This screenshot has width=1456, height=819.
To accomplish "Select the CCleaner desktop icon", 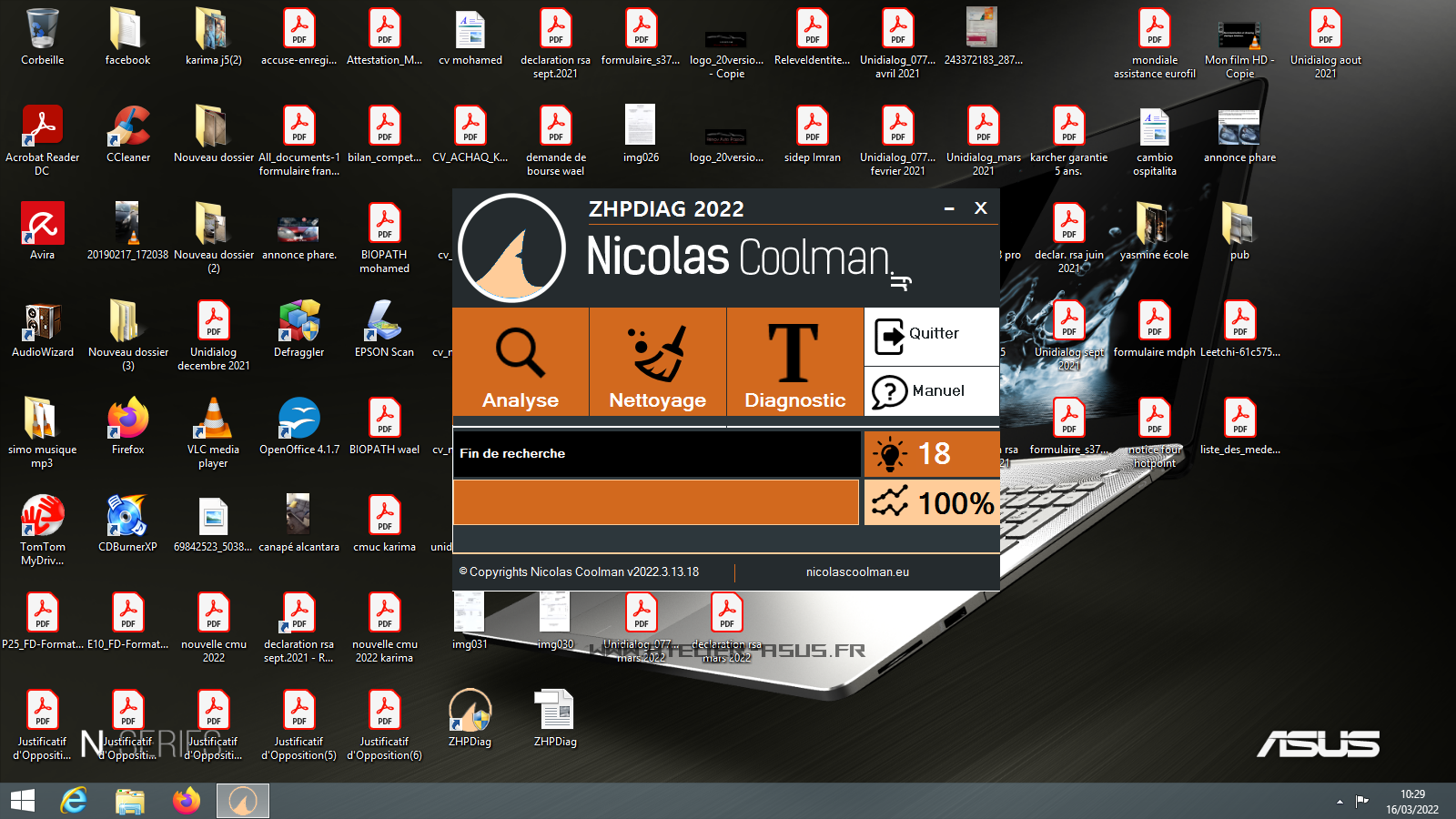I will (x=128, y=134).
